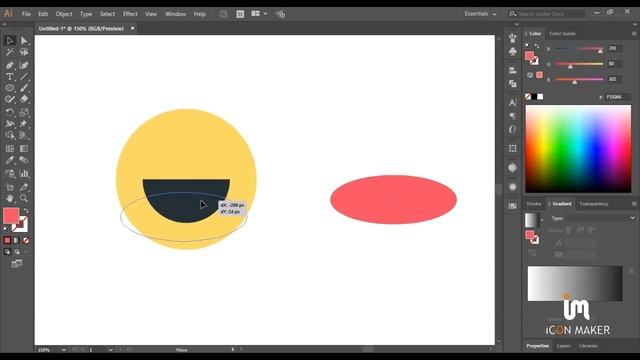Open the Layers panel tab
The width and height of the screenshot is (640, 360).
click(564, 346)
